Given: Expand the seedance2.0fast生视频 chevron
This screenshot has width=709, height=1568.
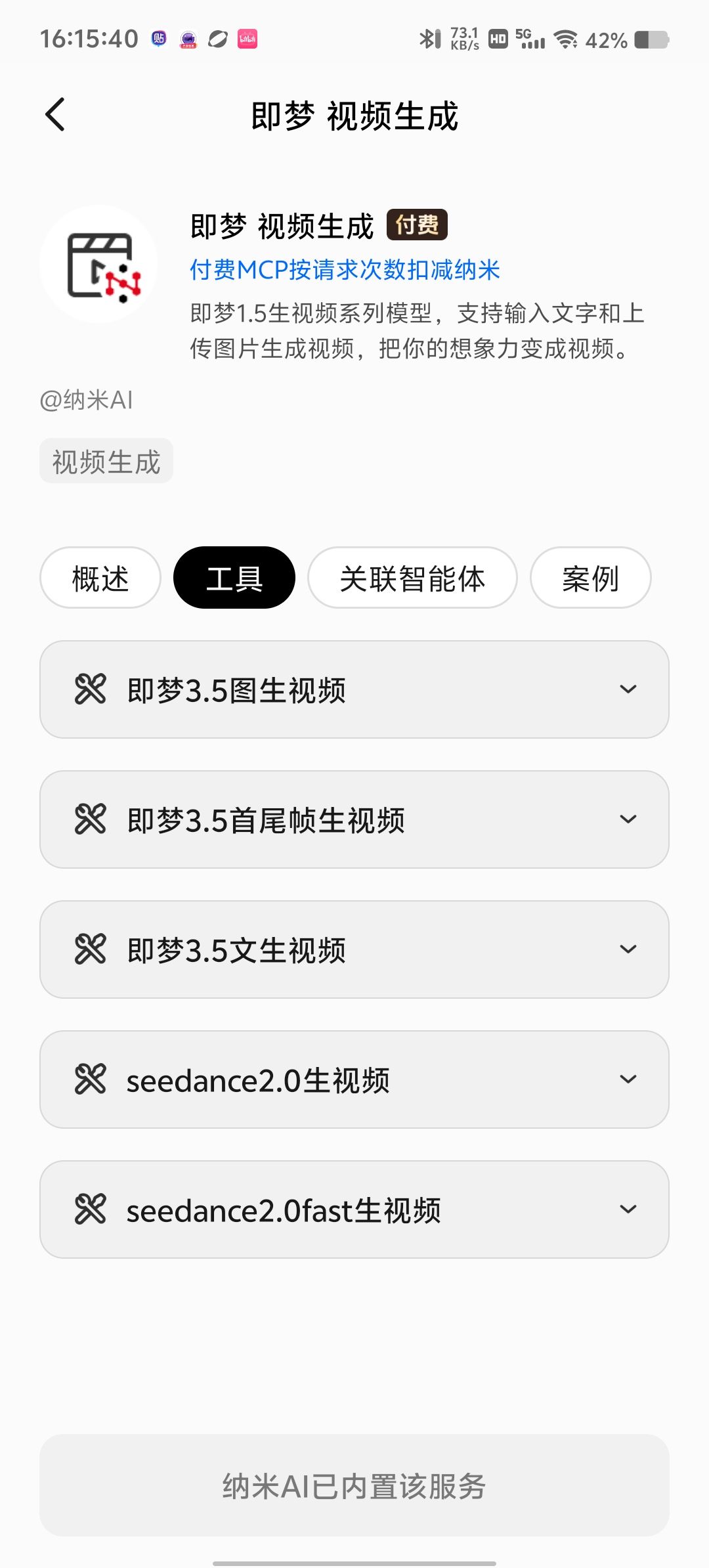Looking at the screenshot, I should 628,1209.
